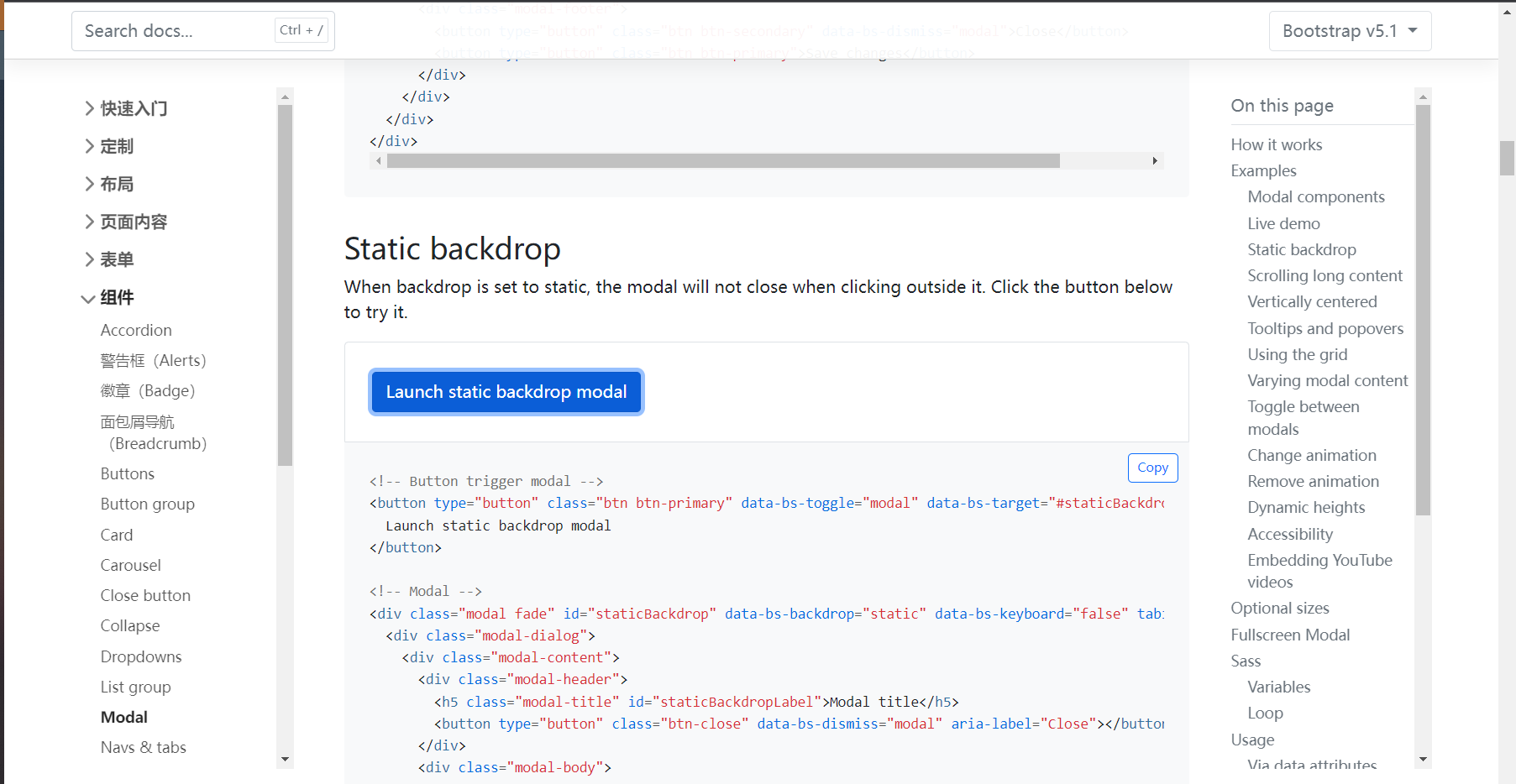
Task: Jump to Fullscreen Modal section
Action: tap(1291, 635)
